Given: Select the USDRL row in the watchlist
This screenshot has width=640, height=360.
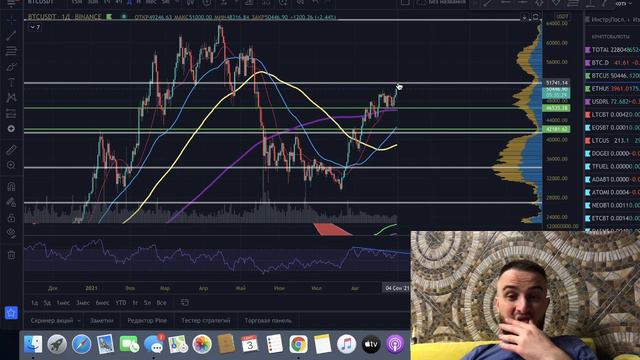Looking at the screenshot, I should 612,102.
